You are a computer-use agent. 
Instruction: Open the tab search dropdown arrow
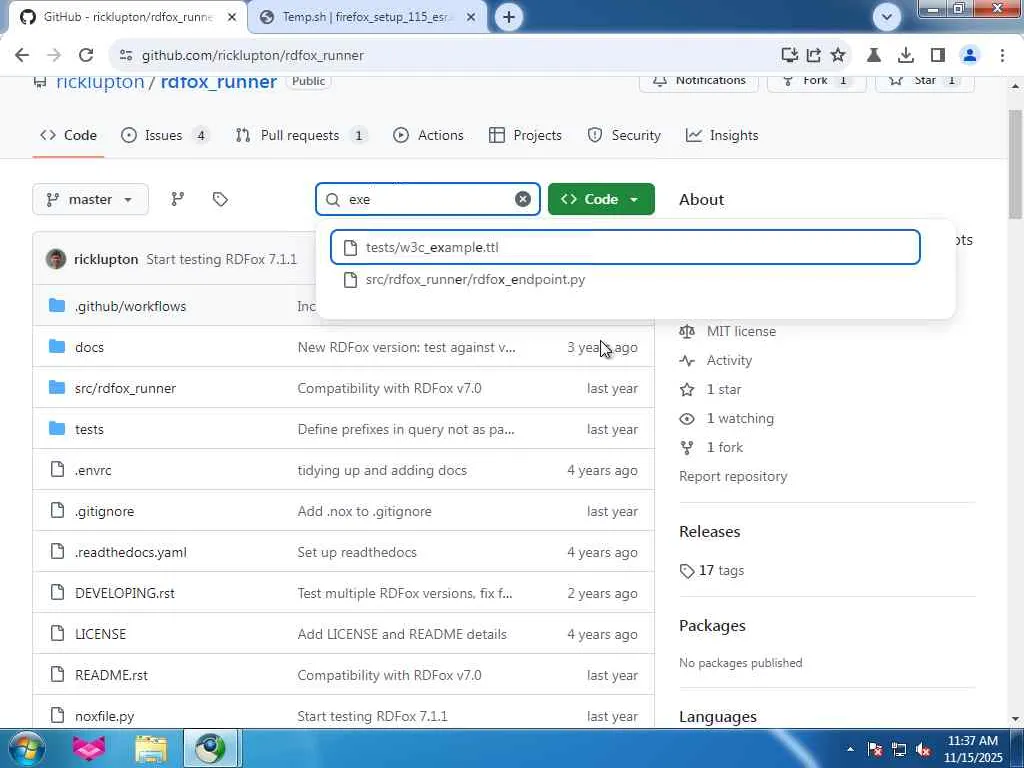click(886, 17)
